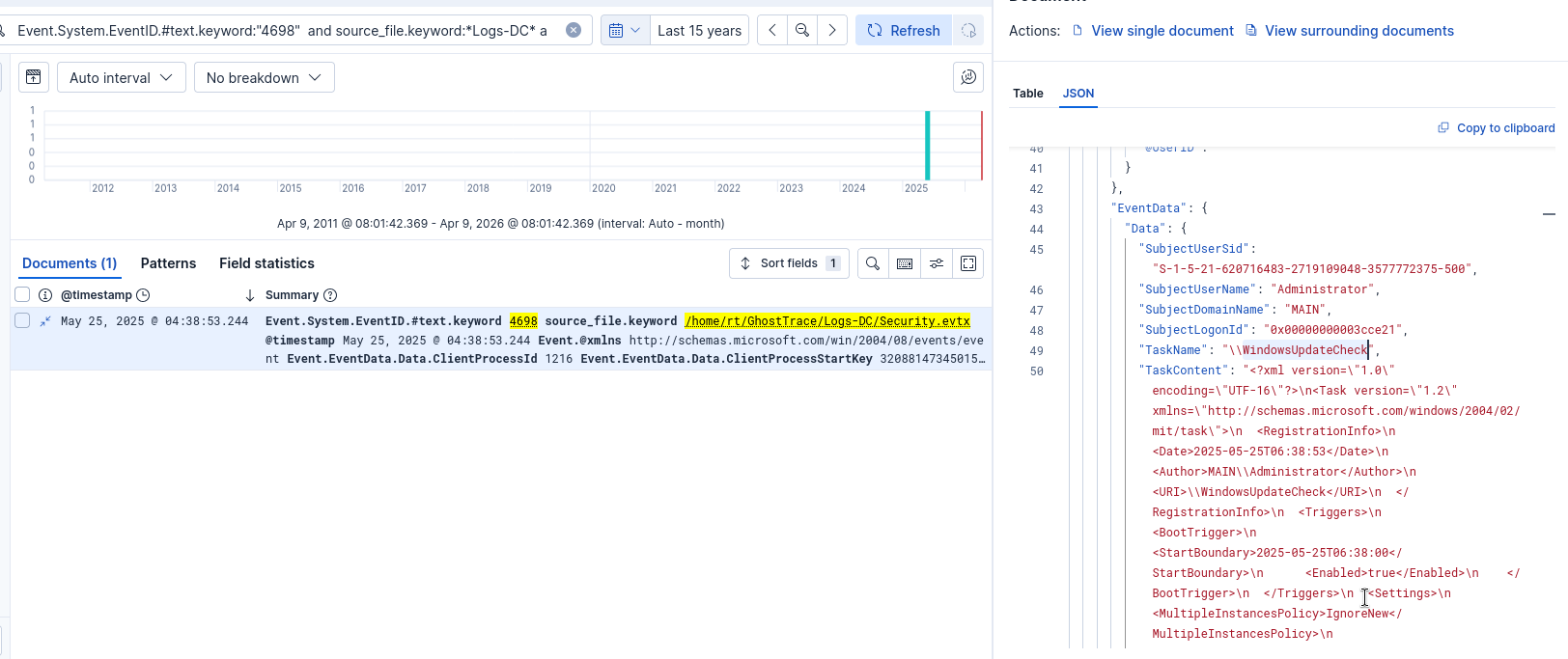Click the Summary column header
This screenshot has height=659, width=1568.
tap(292, 295)
